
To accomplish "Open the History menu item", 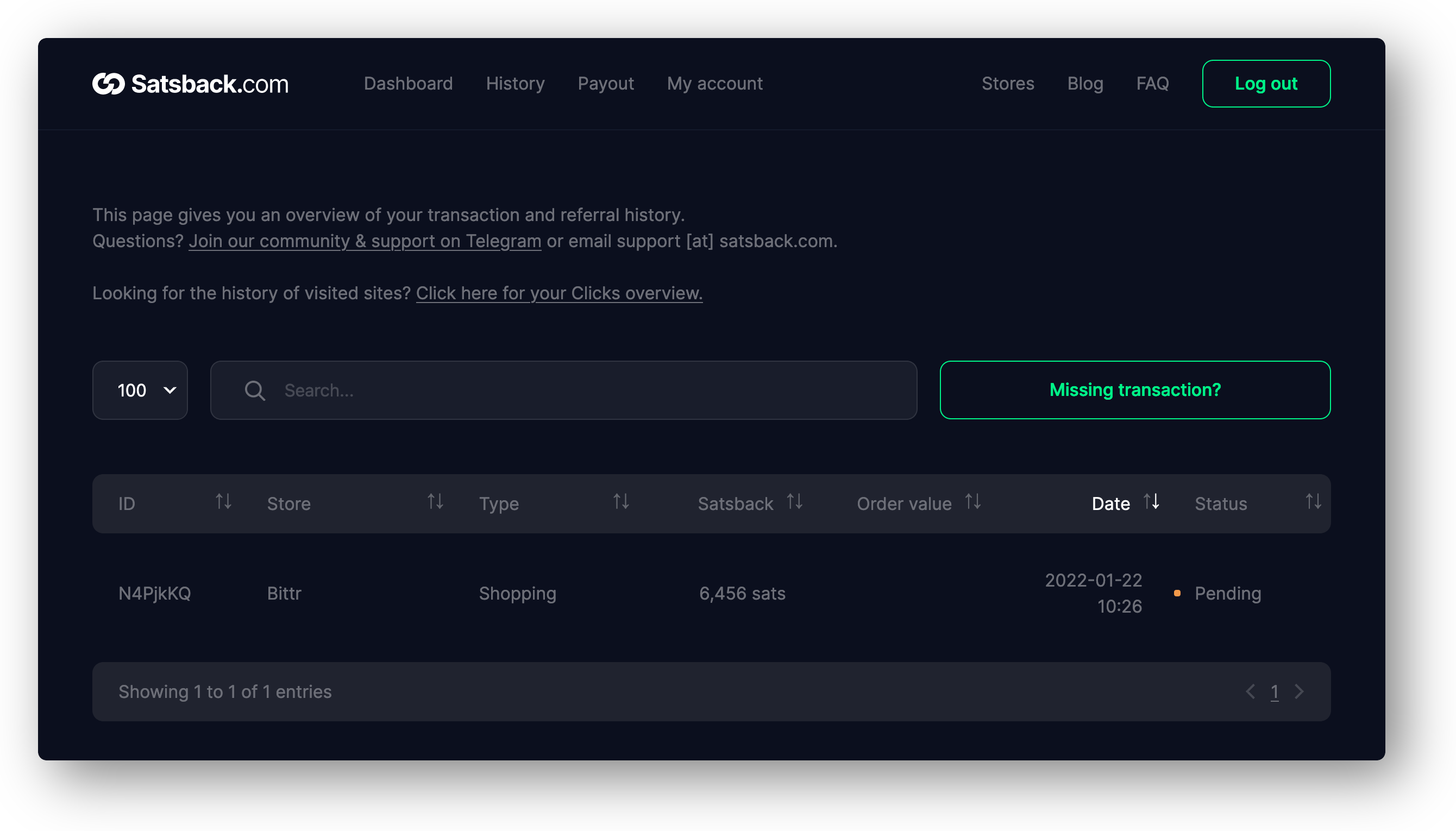I will click(516, 84).
